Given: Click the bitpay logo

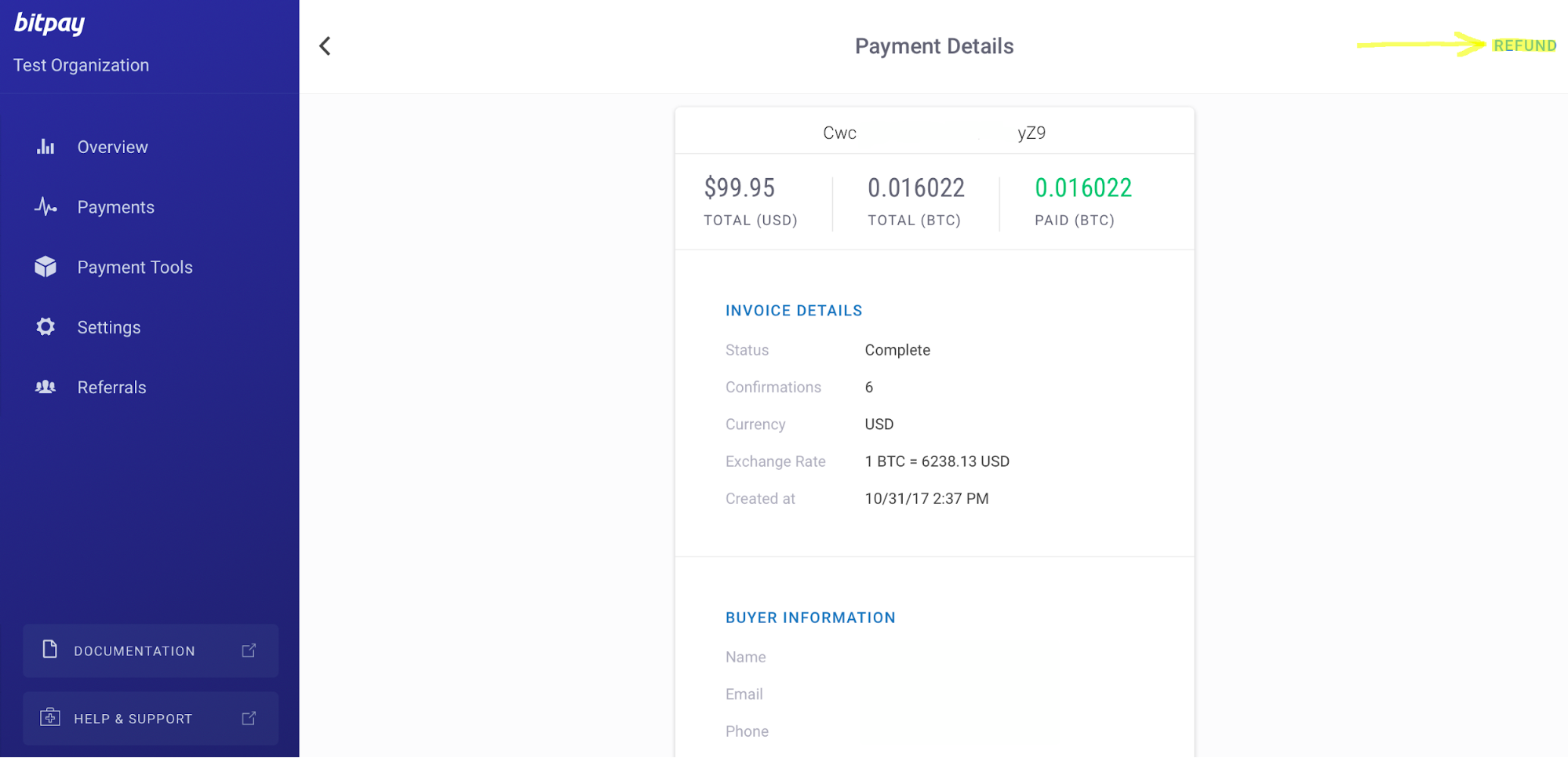Looking at the screenshot, I should 49,24.
